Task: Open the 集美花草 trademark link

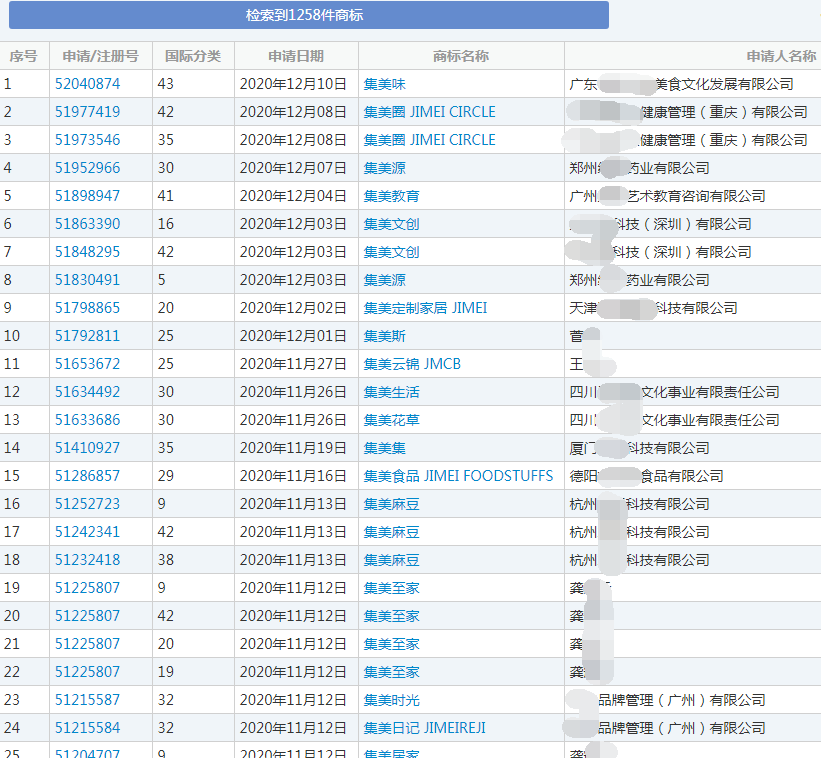Action: click(x=393, y=420)
